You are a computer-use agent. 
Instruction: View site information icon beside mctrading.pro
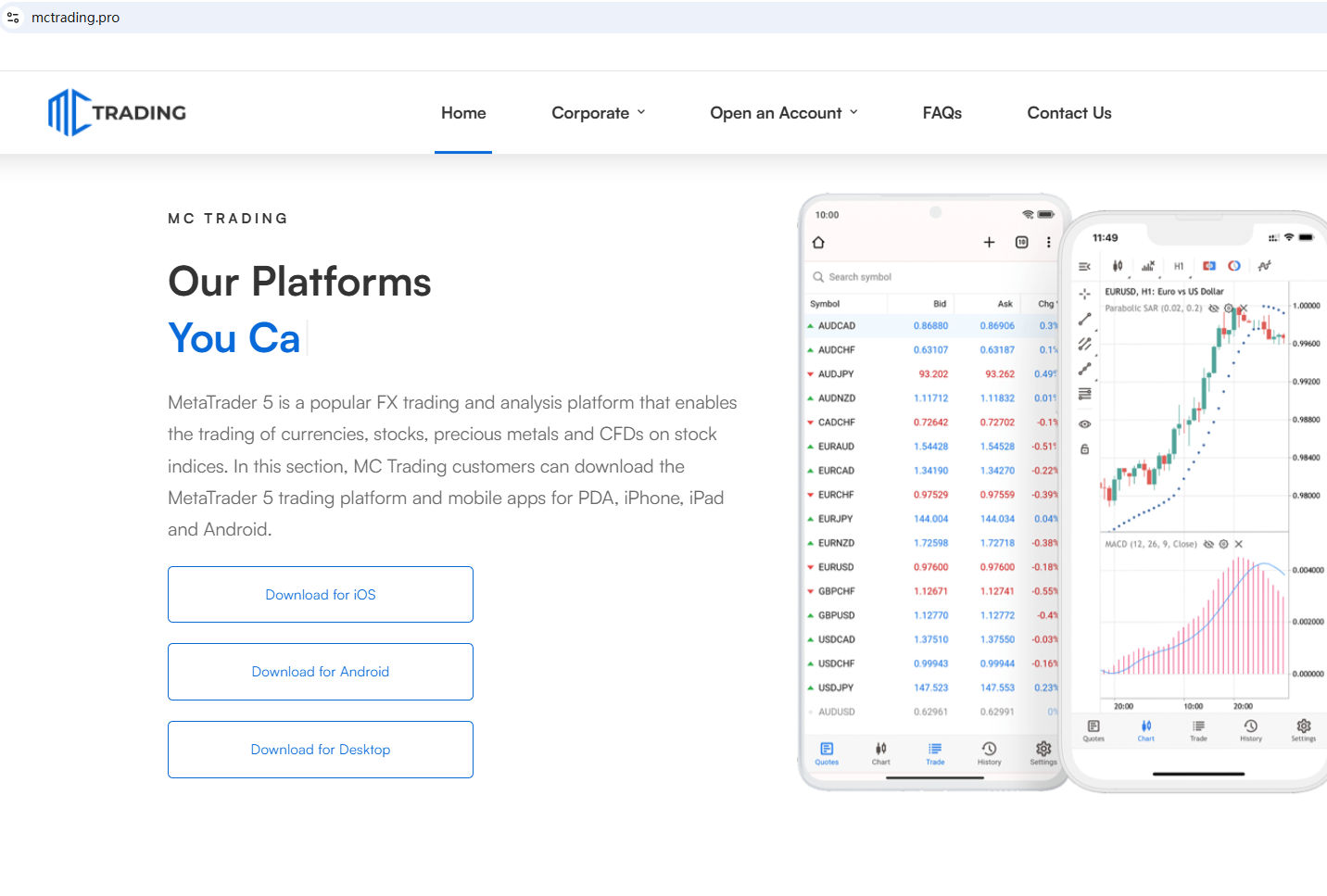tap(13, 18)
